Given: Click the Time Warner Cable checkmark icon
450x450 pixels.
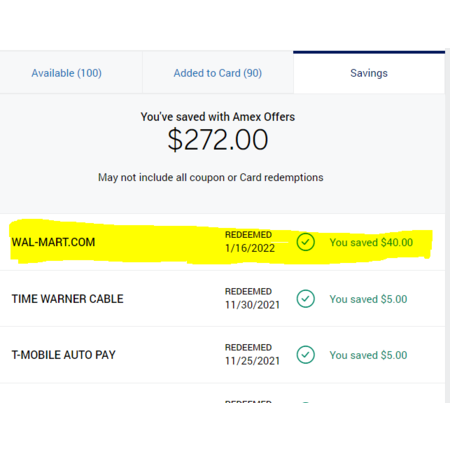Looking at the screenshot, I should click(306, 299).
